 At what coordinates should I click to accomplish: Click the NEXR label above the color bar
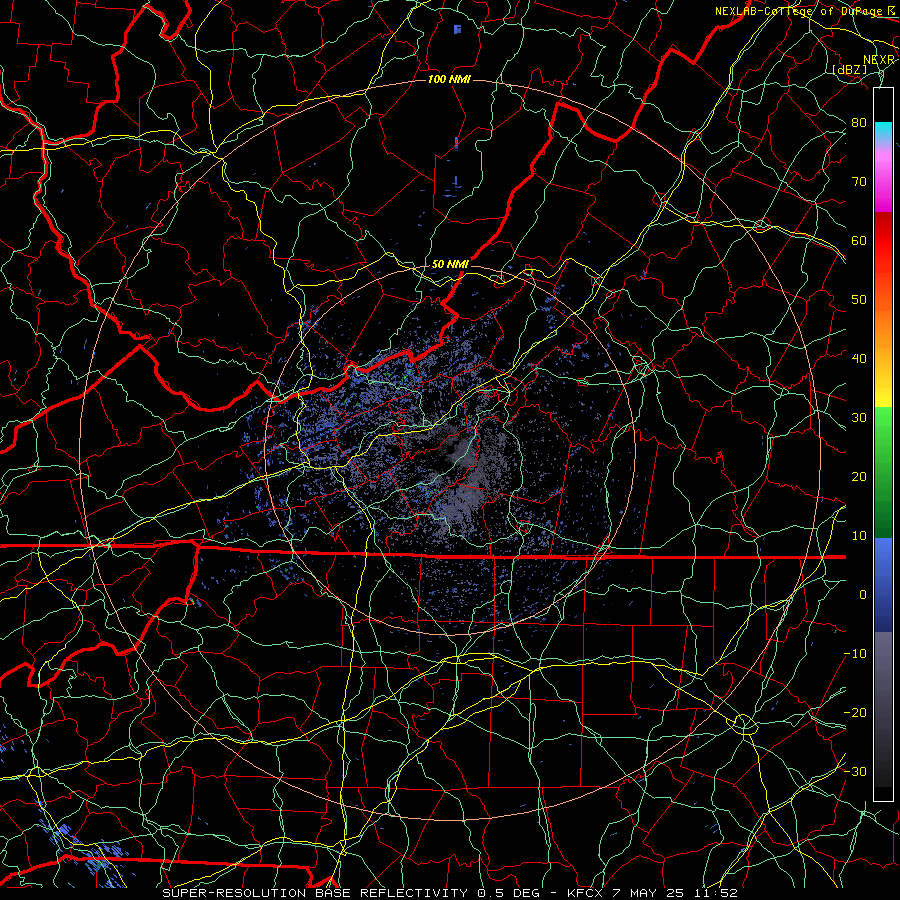coord(879,60)
